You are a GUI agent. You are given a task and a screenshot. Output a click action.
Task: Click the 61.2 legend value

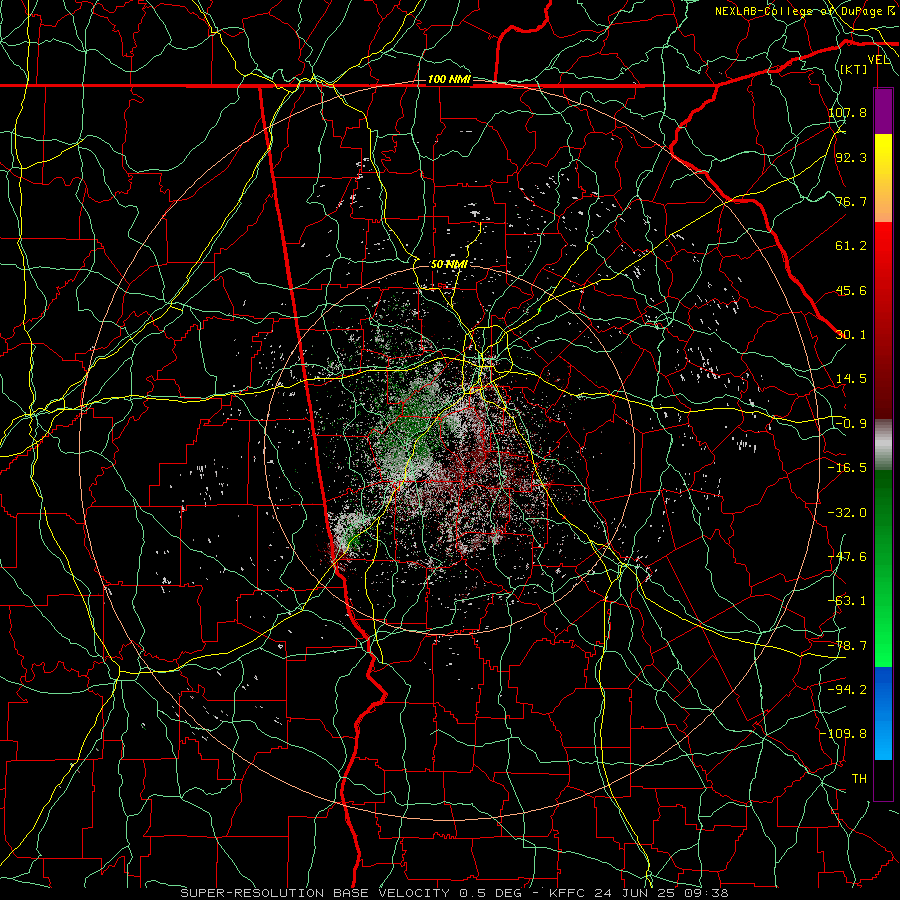[x=851, y=246]
